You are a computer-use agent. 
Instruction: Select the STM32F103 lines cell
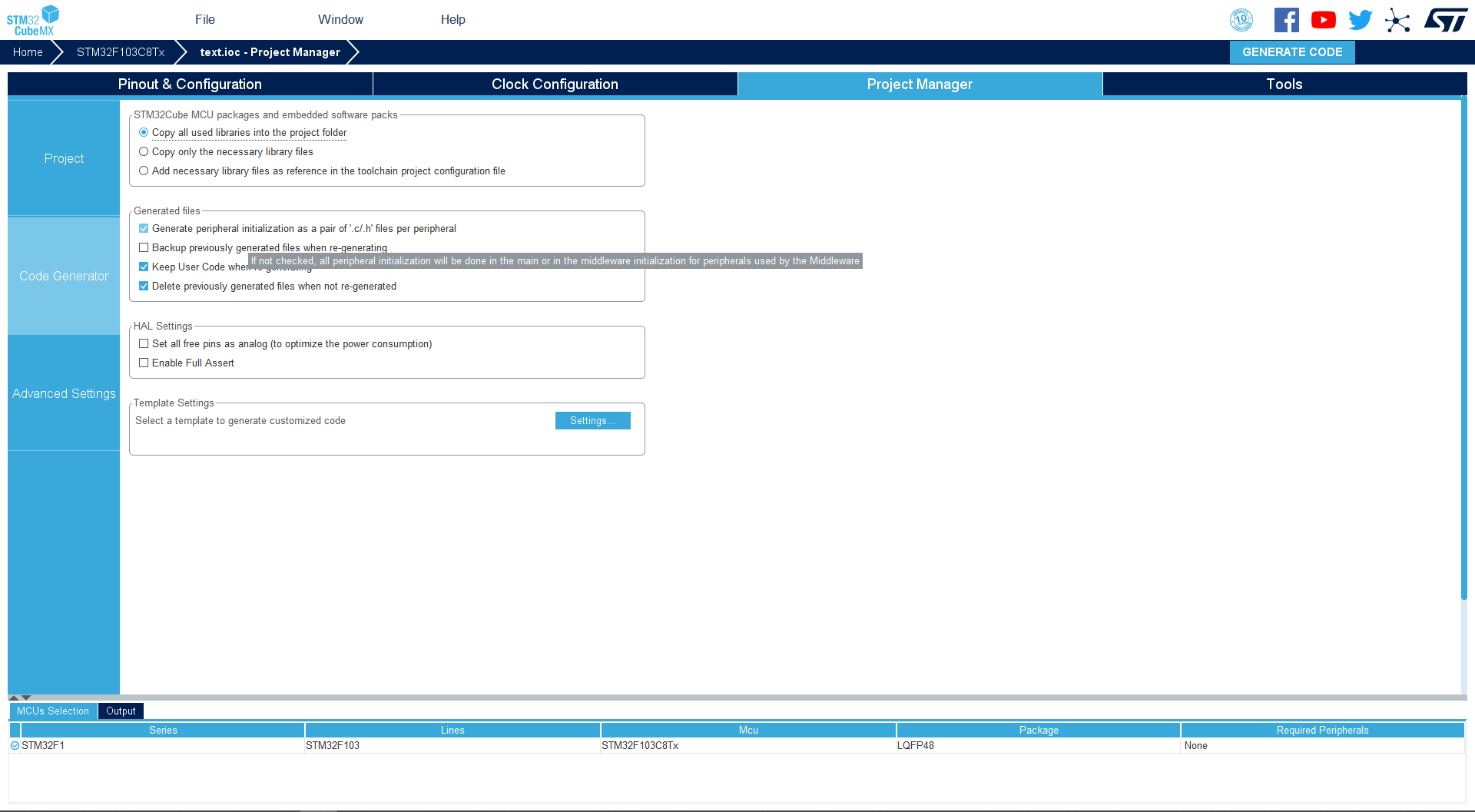click(452, 745)
